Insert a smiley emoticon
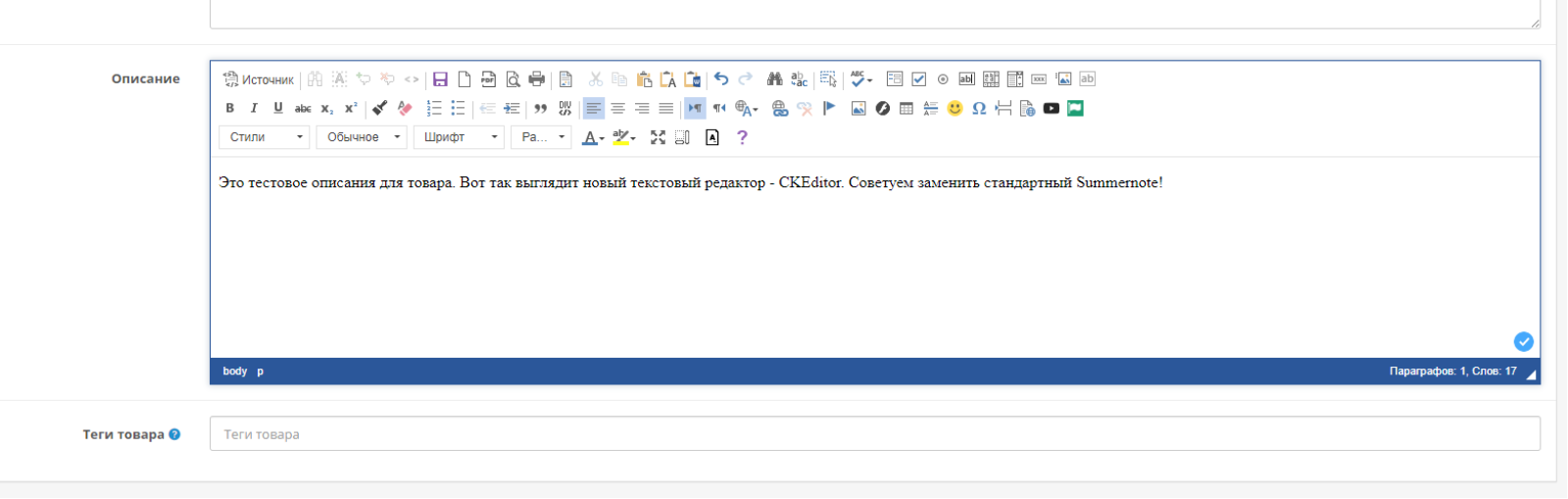Screen dimensions: 1568x499 [955, 109]
